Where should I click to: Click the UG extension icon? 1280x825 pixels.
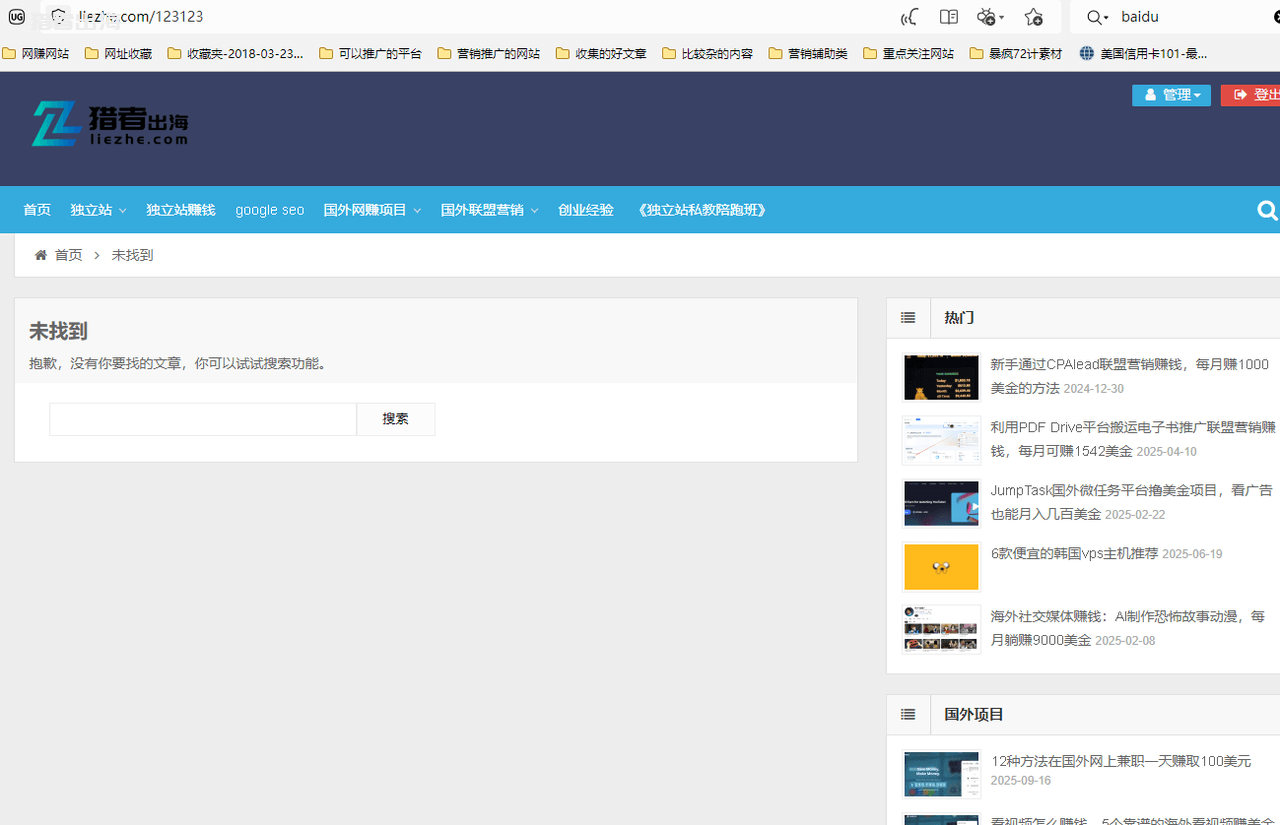click(16, 16)
